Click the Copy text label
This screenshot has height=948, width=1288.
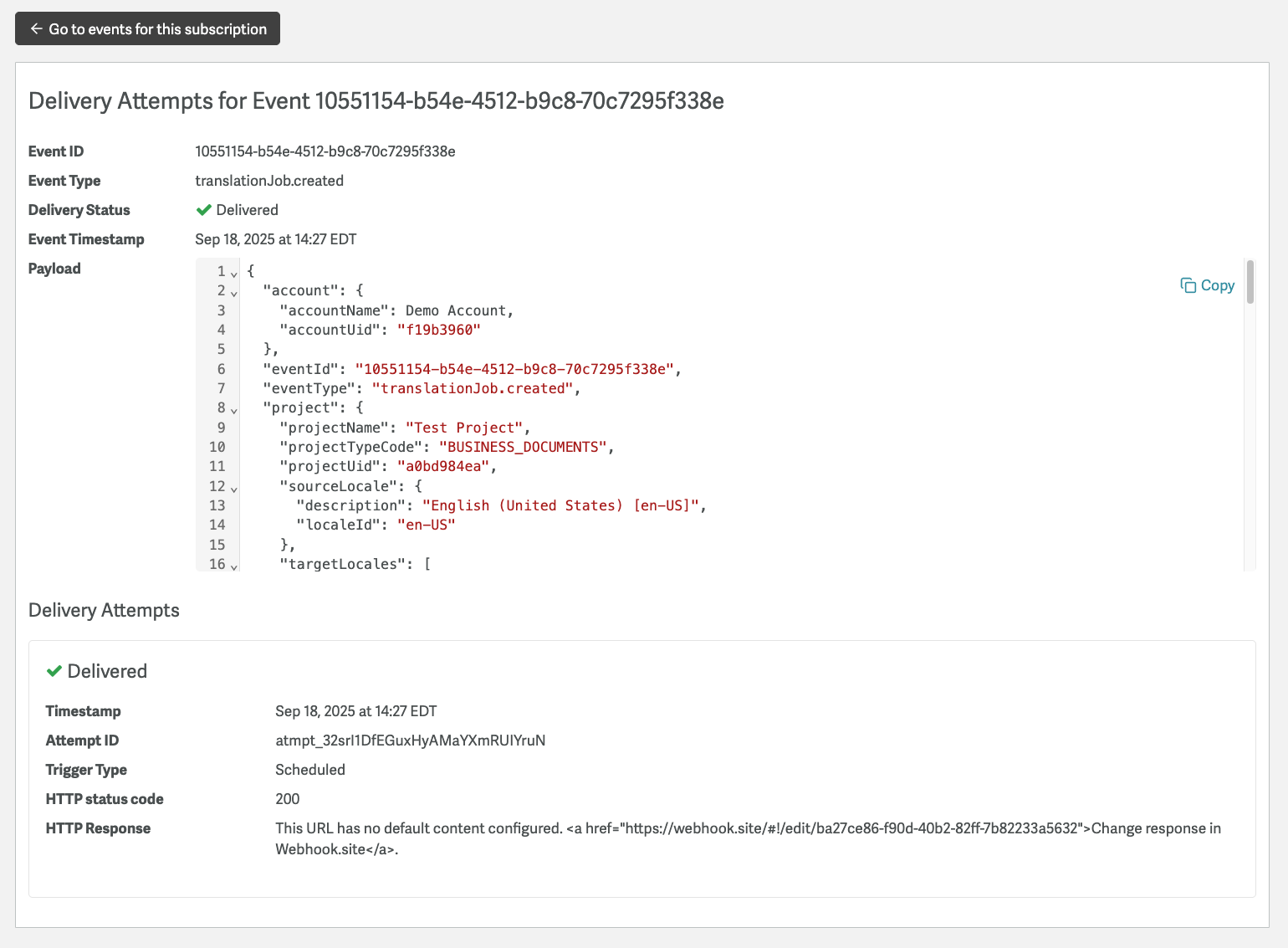[1217, 285]
